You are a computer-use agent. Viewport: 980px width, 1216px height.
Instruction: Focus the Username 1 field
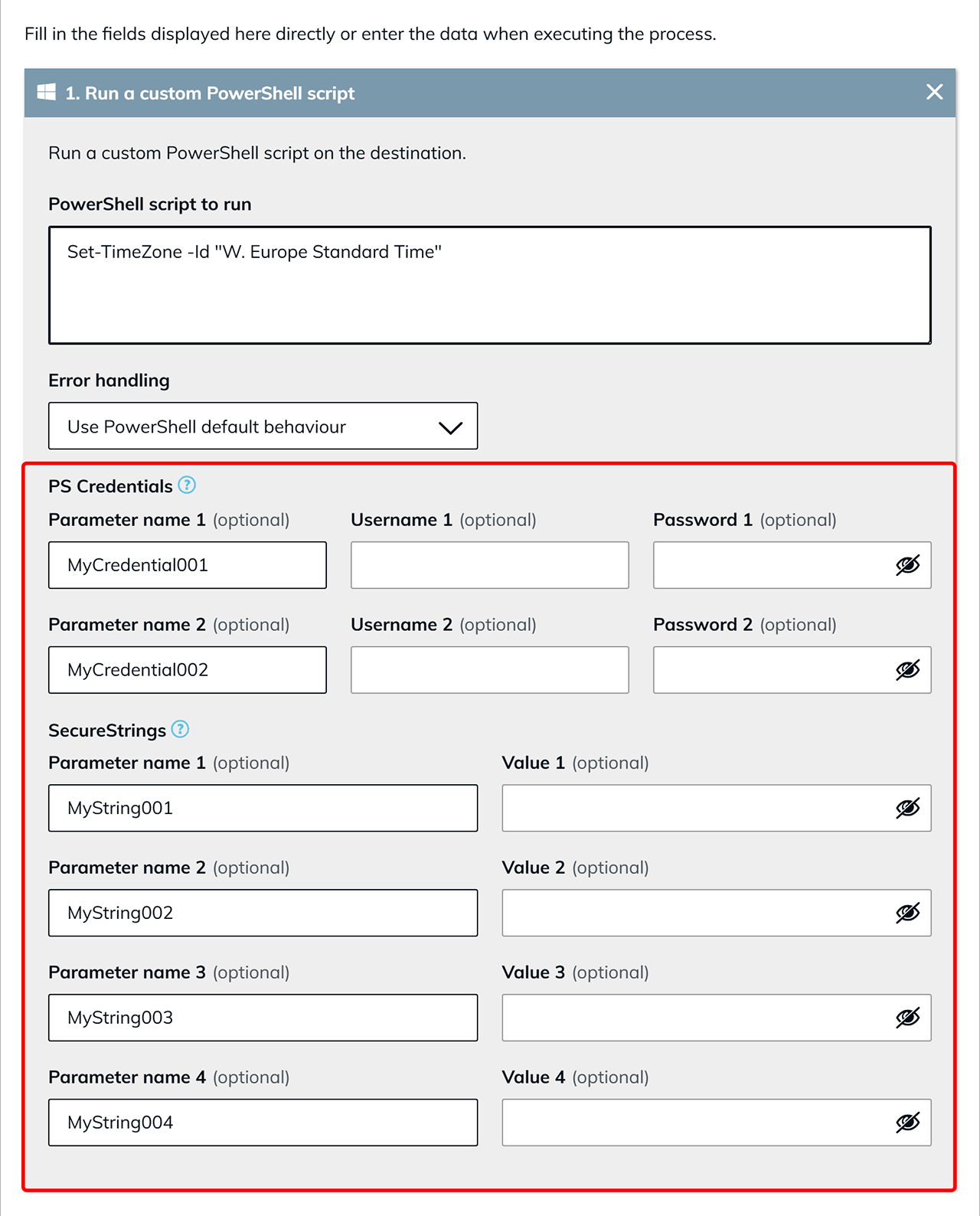coord(490,565)
